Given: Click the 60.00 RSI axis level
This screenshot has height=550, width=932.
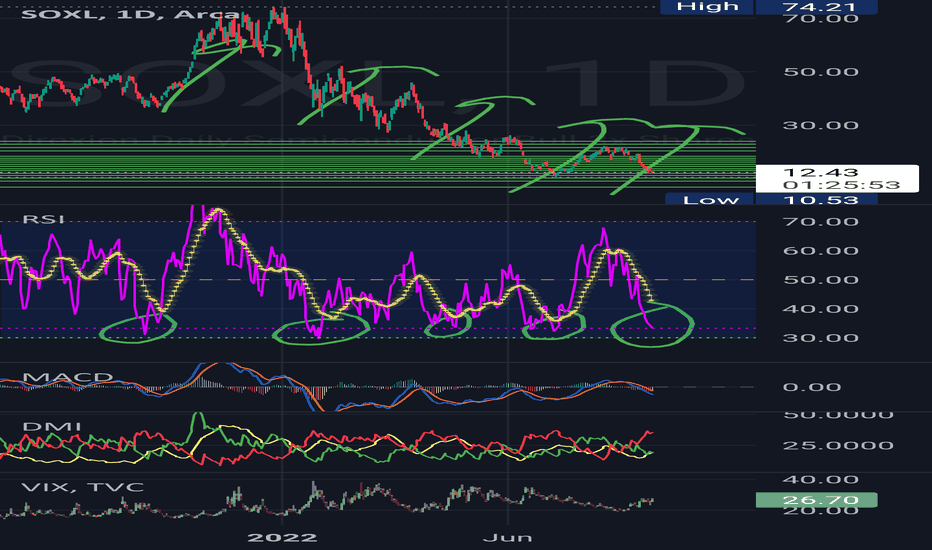Looking at the screenshot, I should (820, 250).
